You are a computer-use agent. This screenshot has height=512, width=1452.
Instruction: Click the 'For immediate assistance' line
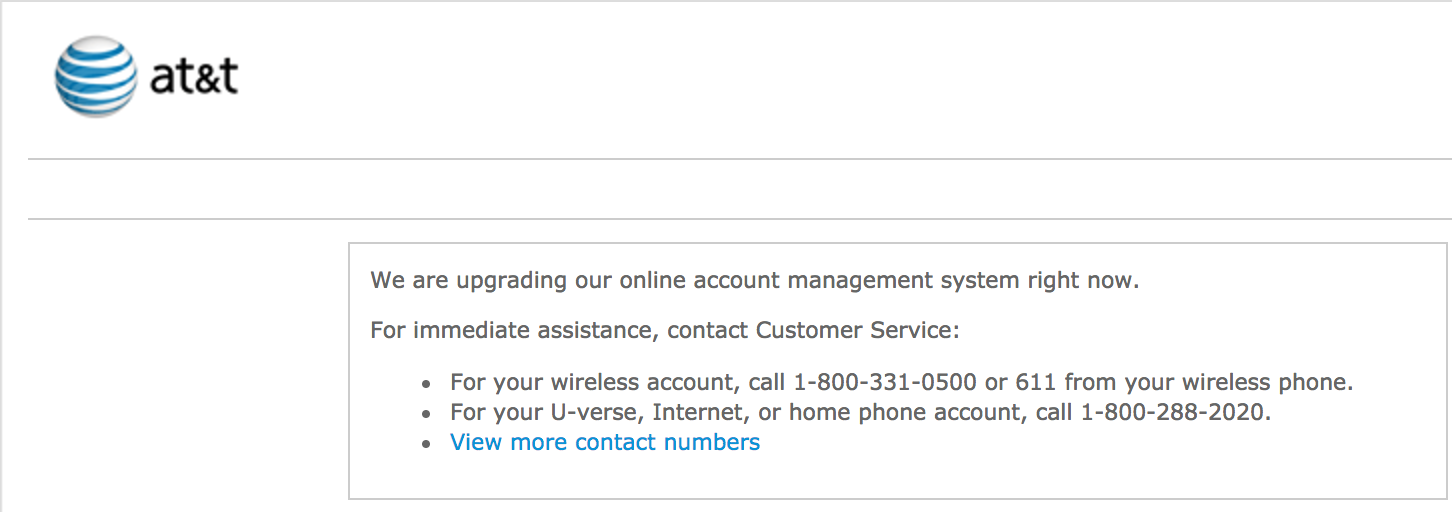pos(665,330)
